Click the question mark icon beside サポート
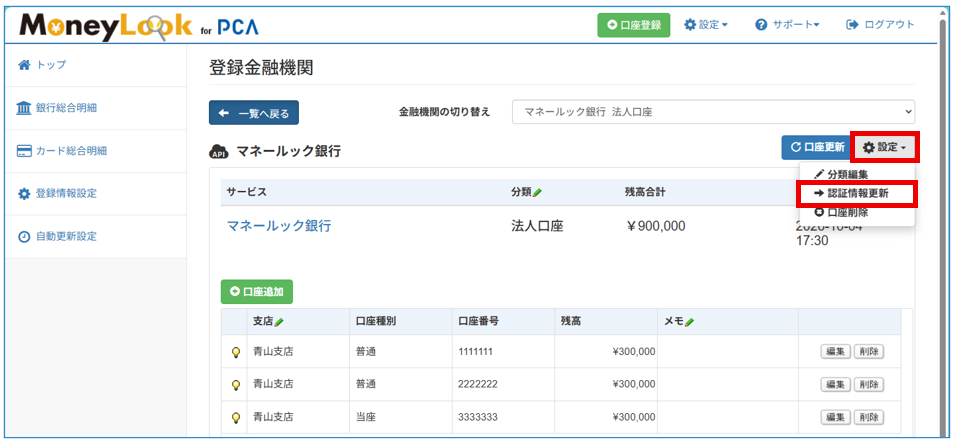The width and height of the screenshot is (953, 441). pyautogui.click(x=762, y=25)
